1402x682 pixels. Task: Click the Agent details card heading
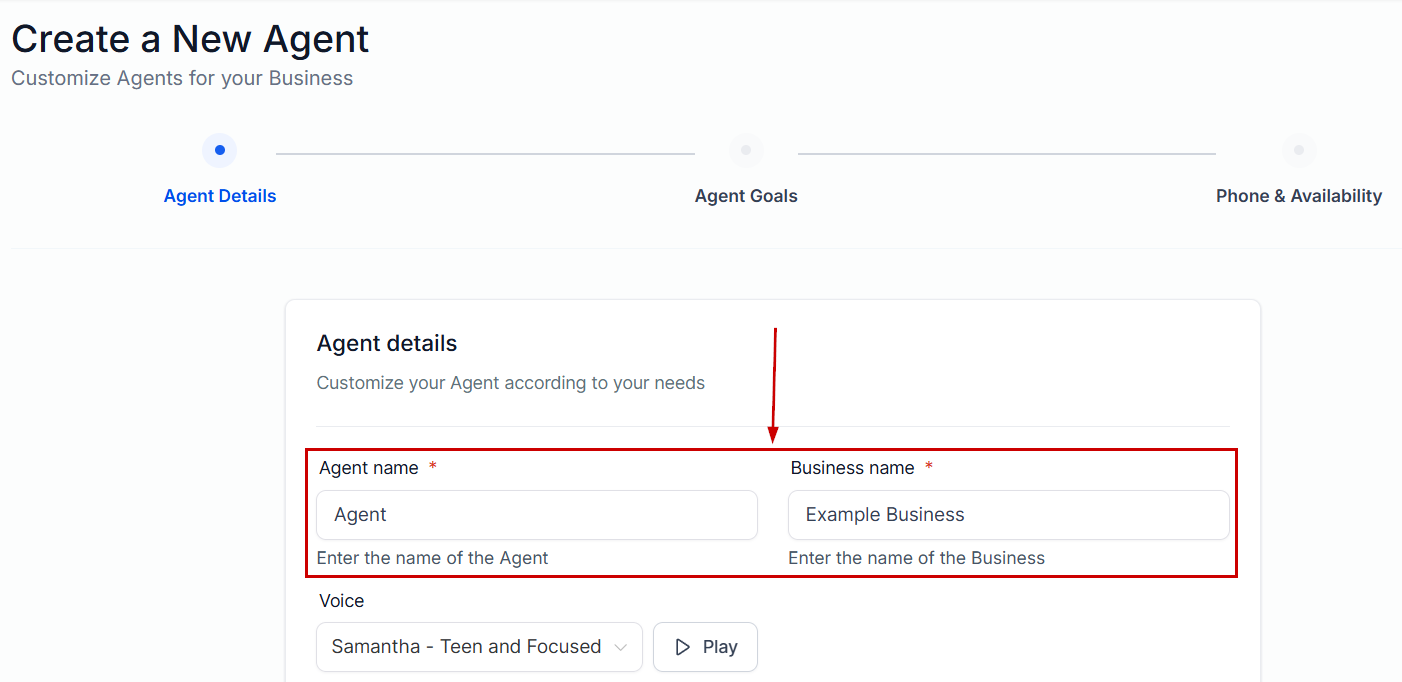click(x=387, y=343)
